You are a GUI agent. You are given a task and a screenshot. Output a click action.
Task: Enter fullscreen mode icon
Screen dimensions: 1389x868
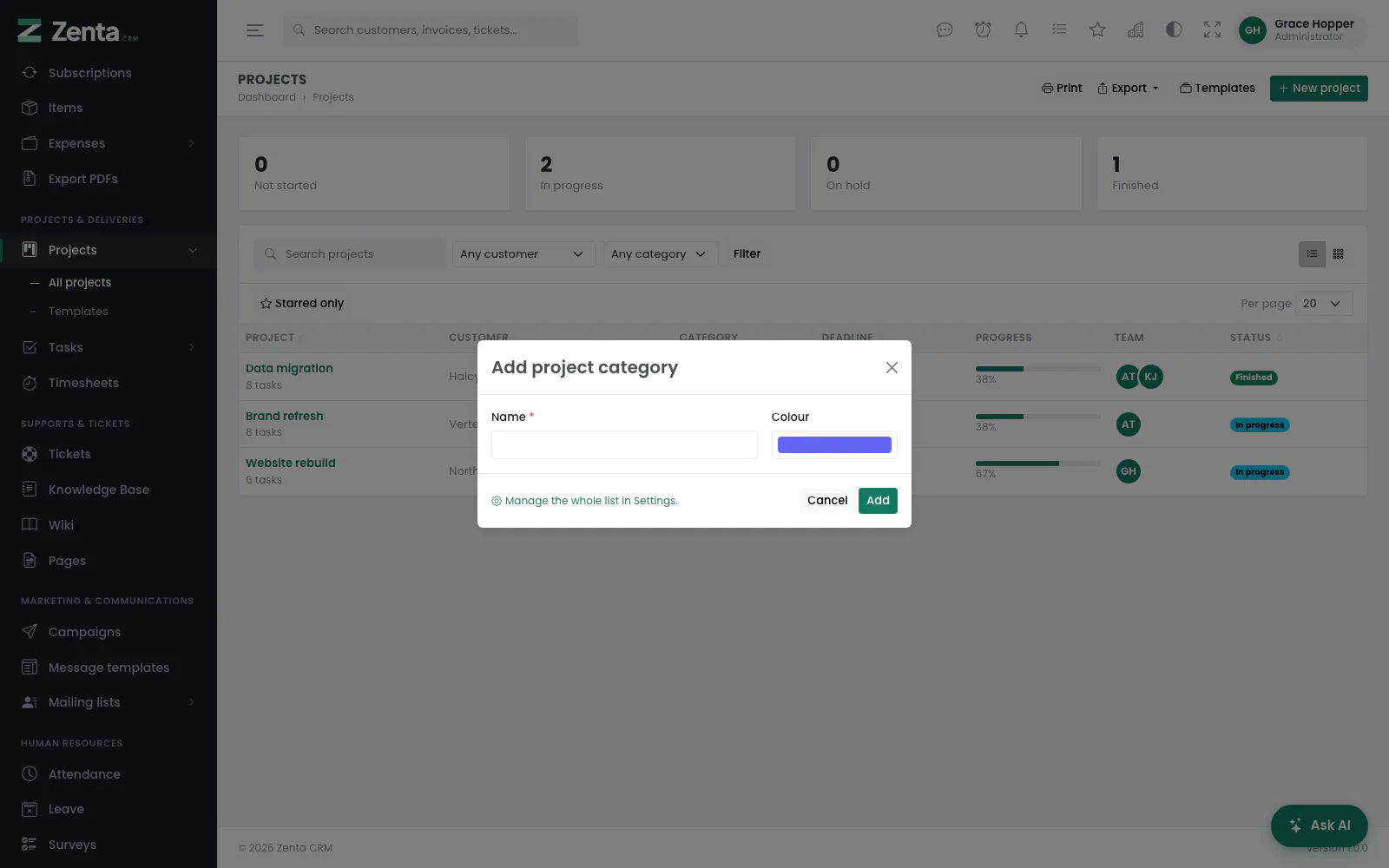pyautogui.click(x=1212, y=30)
